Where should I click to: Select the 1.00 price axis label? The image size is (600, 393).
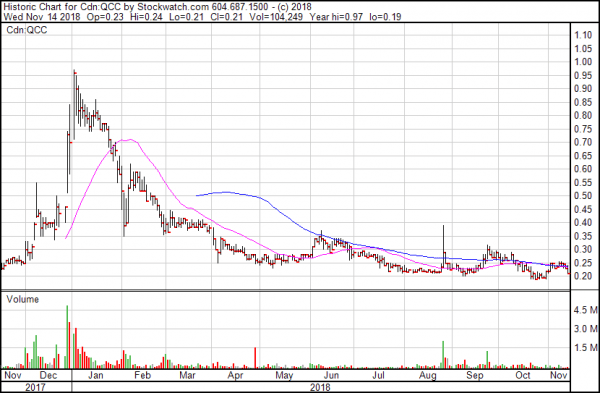[x=583, y=62]
